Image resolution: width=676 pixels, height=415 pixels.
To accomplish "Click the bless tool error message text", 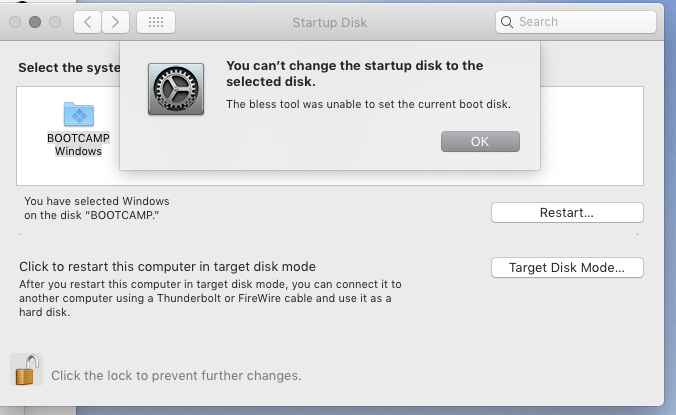I will 368,104.
